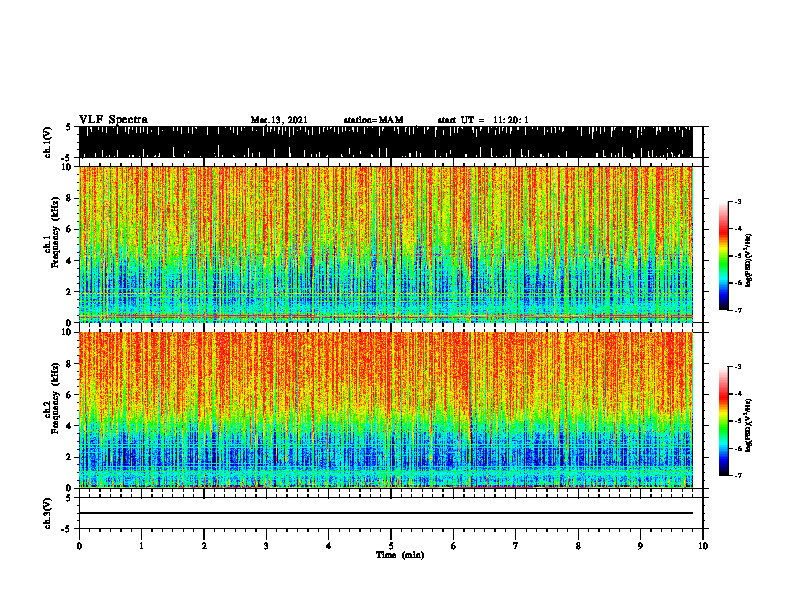
Task: Click the "-7" label on ch.1 color bar
Action: coord(738,310)
